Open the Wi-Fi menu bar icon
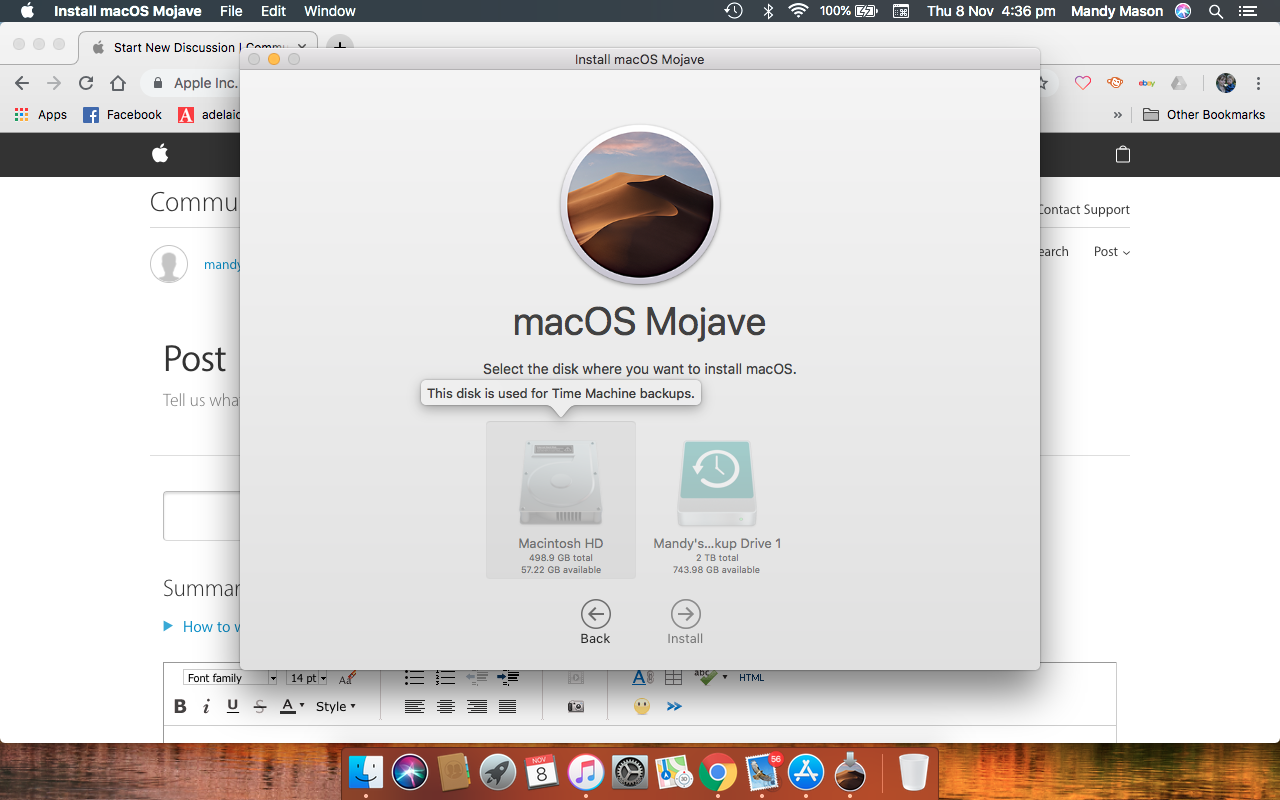 click(798, 11)
